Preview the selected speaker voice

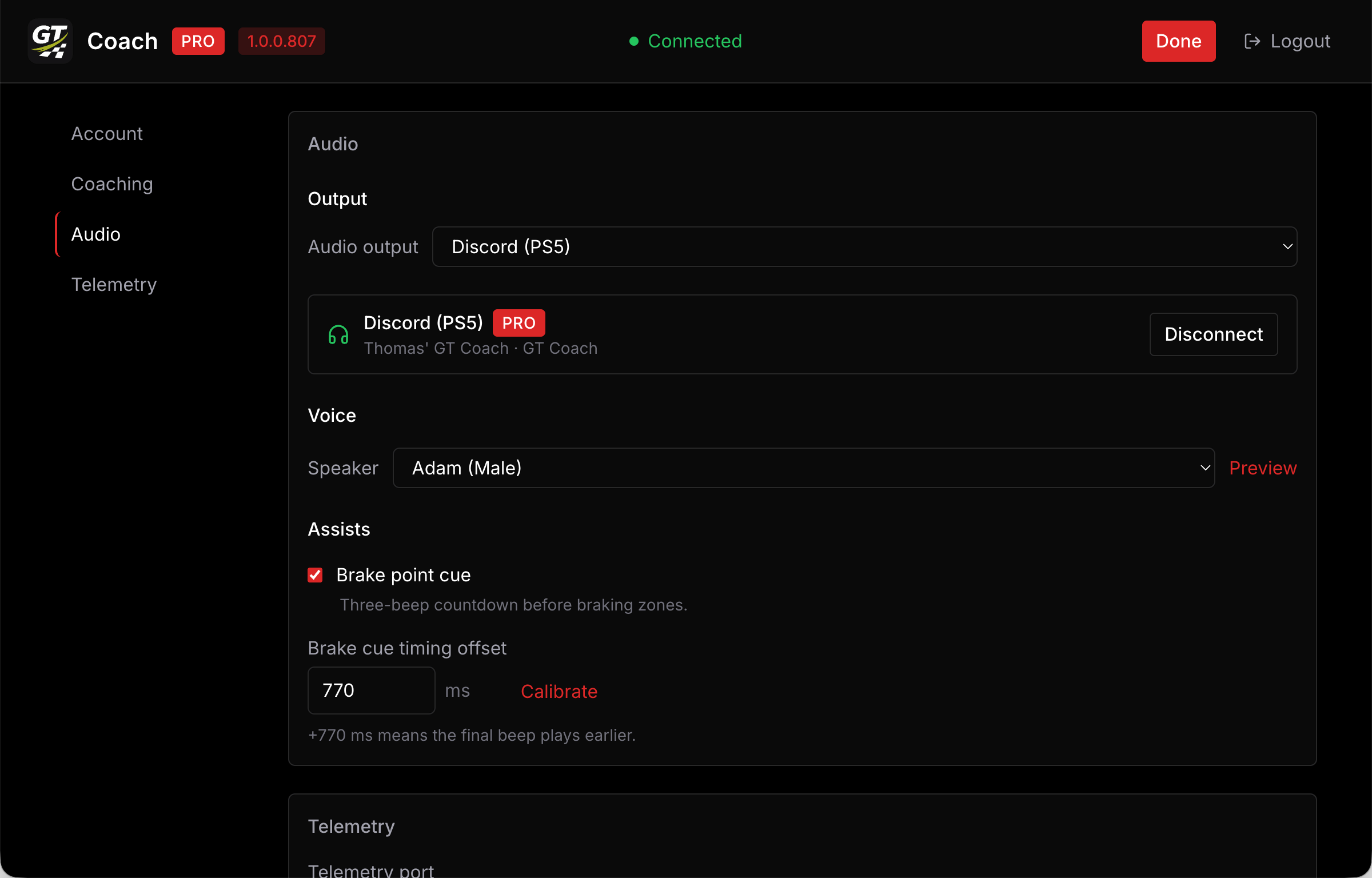coord(1263,468)
